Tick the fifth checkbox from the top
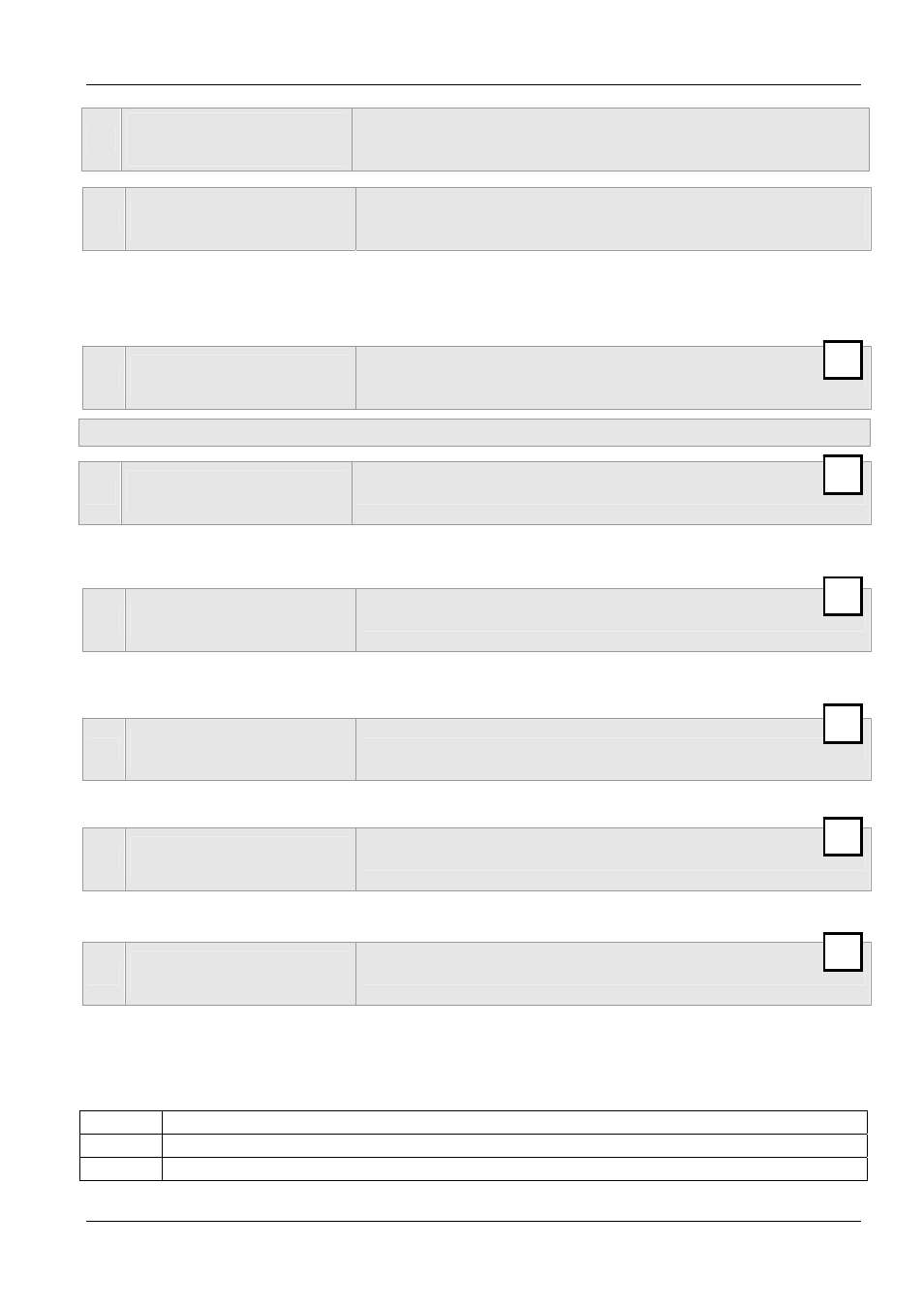The image size is (924, 1308). [843, 836]
